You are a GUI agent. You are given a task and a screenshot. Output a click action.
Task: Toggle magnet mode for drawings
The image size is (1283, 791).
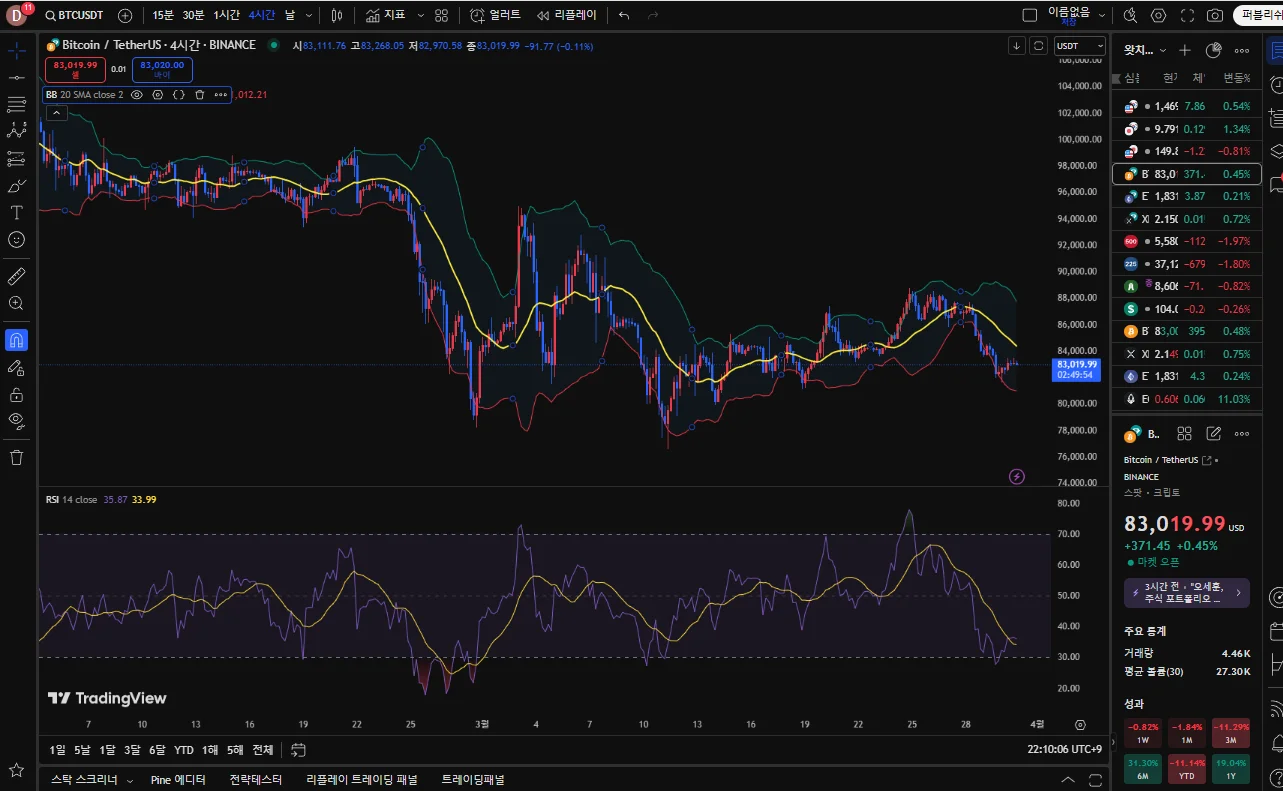tap(17, 340)
